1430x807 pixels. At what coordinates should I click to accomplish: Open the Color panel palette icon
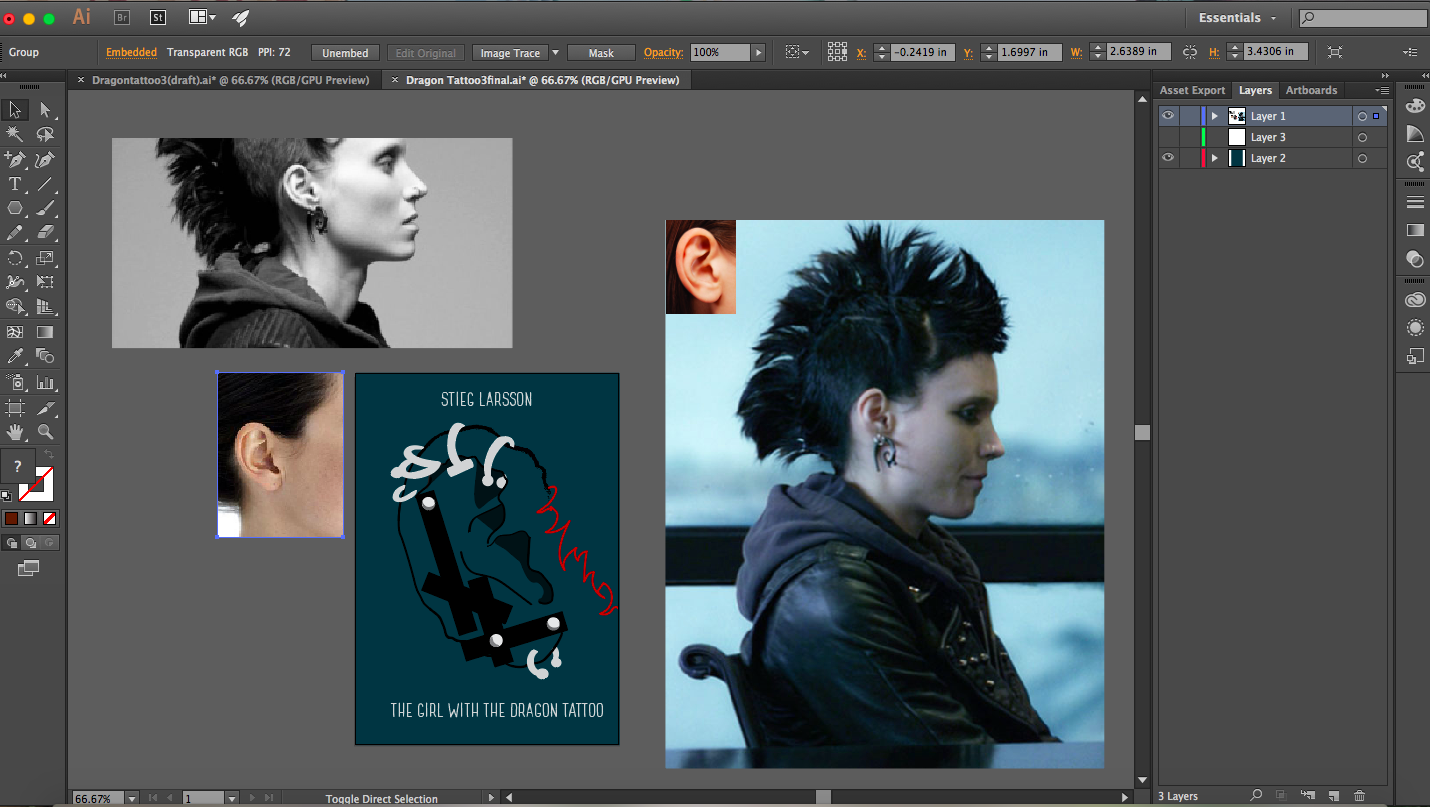click(1415, 105)
